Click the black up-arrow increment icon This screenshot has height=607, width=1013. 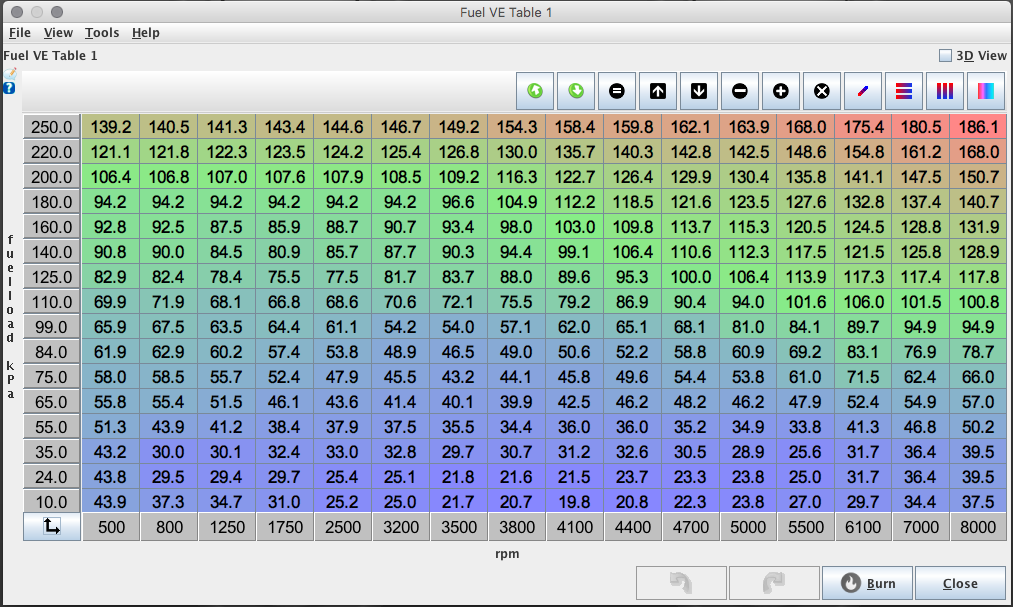point(658,91)
